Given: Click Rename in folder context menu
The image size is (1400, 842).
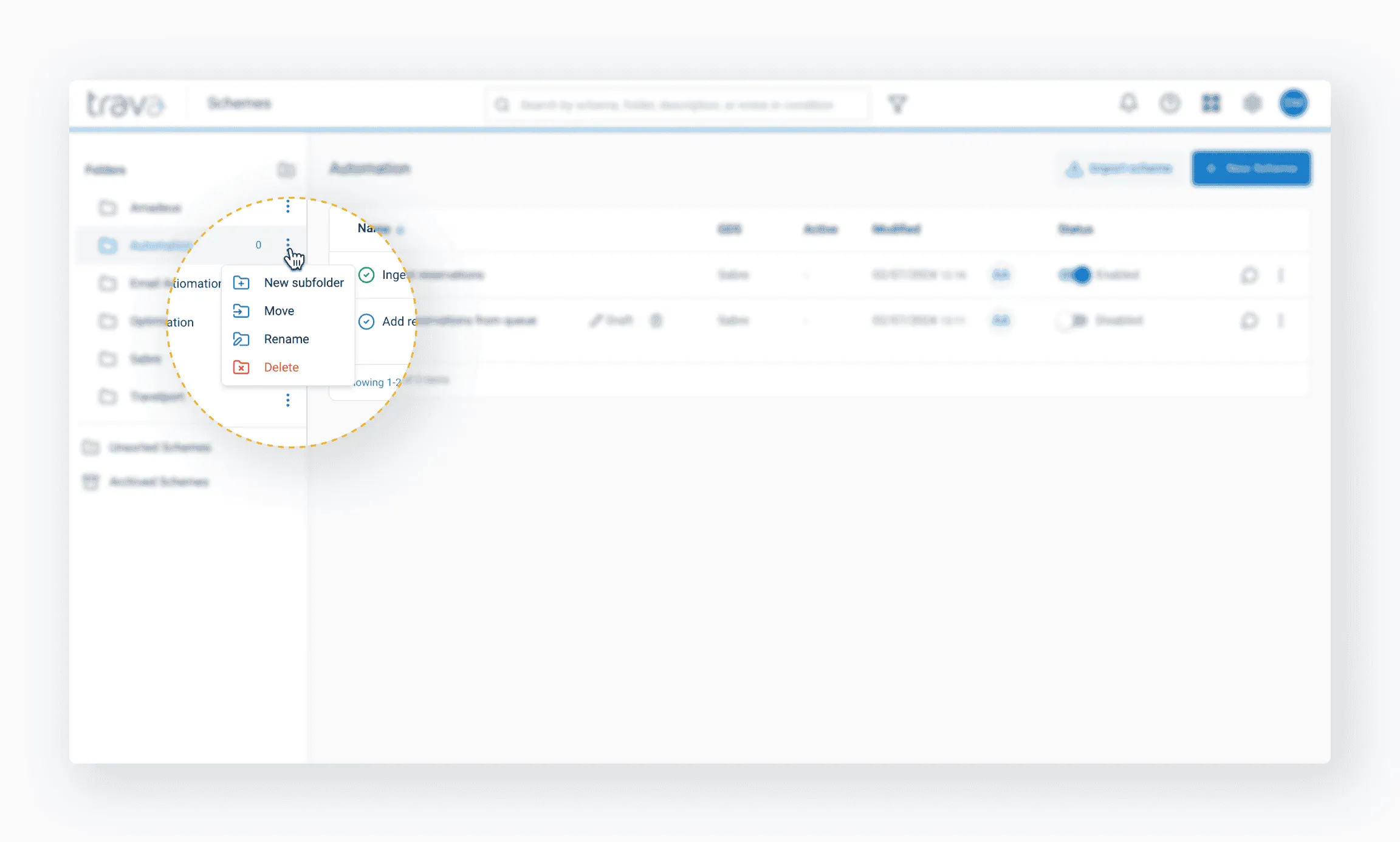Looking at the screenshot, I should [286, 339].
